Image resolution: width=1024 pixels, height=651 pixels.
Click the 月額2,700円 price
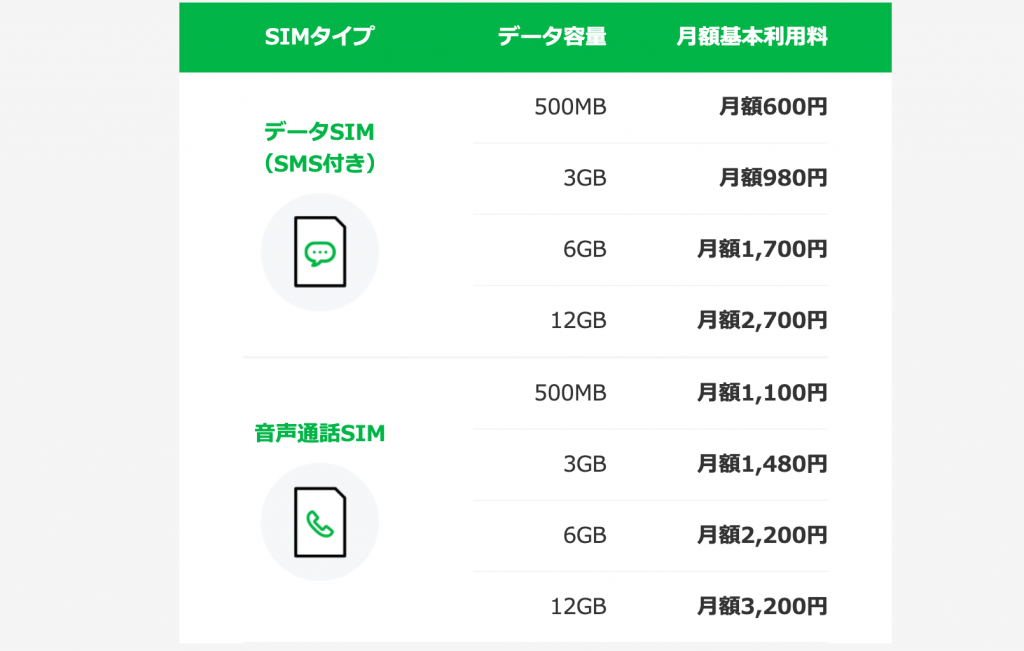pyautogui.click(x=762, y=320)
